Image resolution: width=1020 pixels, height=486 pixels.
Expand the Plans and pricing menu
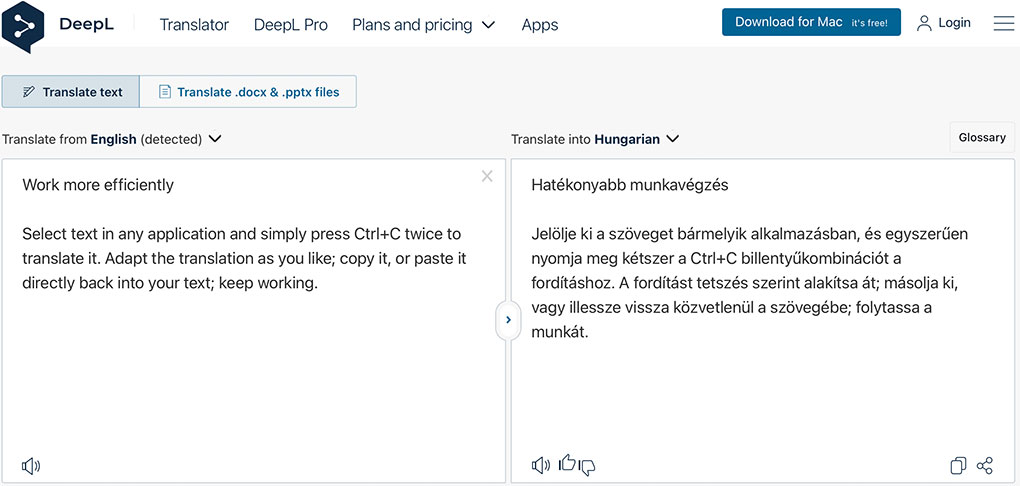point(423,25)
